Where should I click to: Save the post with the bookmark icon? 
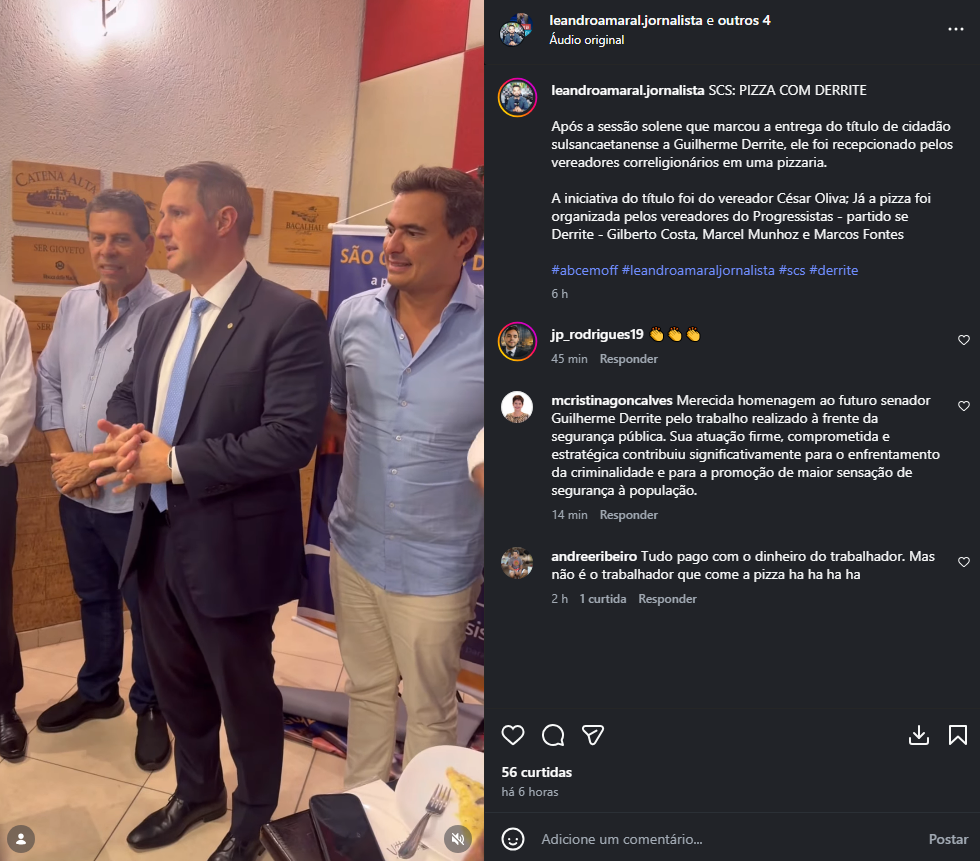point(958,735)
